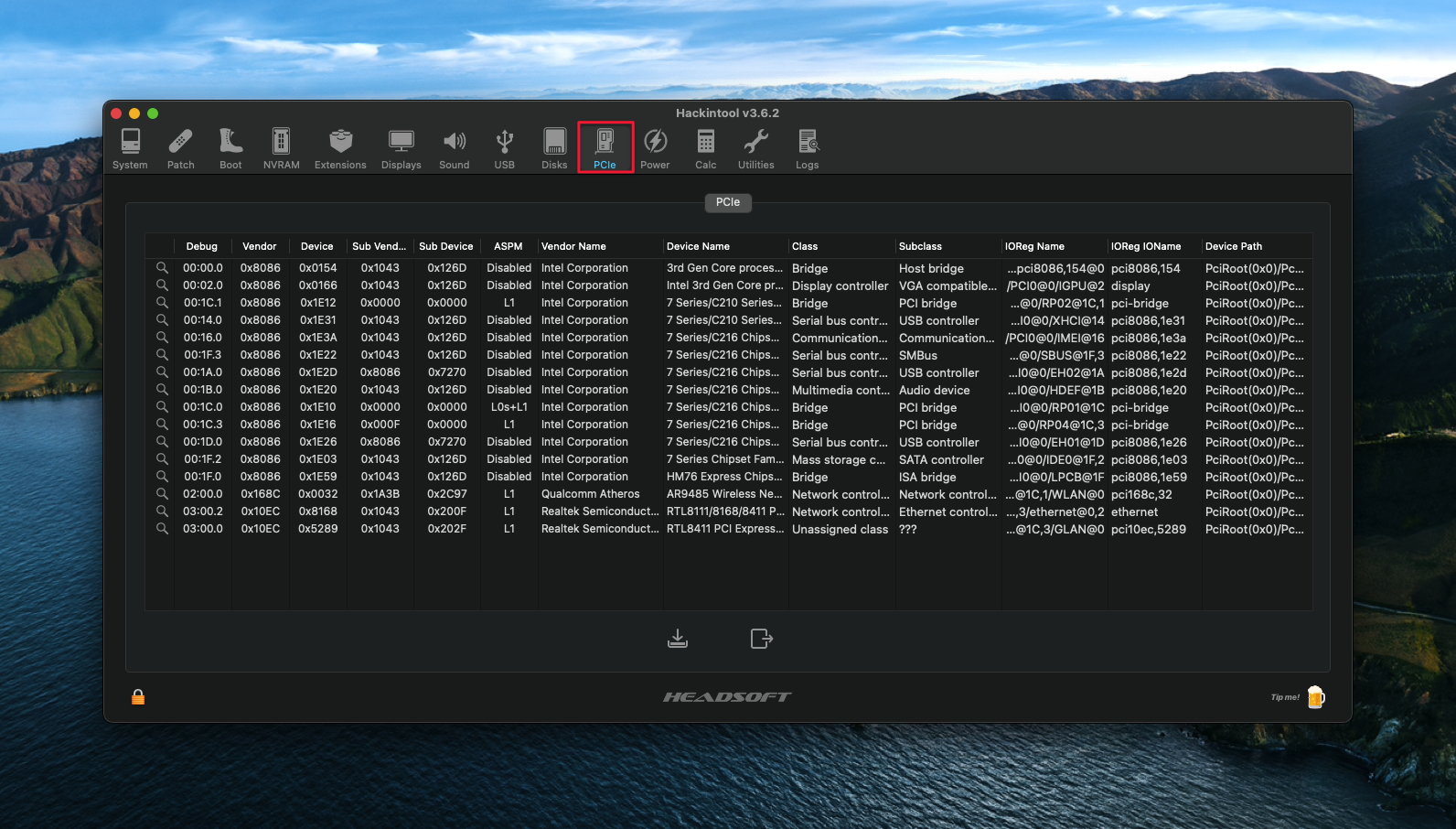This screenshot has height=829, width=1456.
Task: Select the NVRAM toolbar icon
Action: pos(281,148)
